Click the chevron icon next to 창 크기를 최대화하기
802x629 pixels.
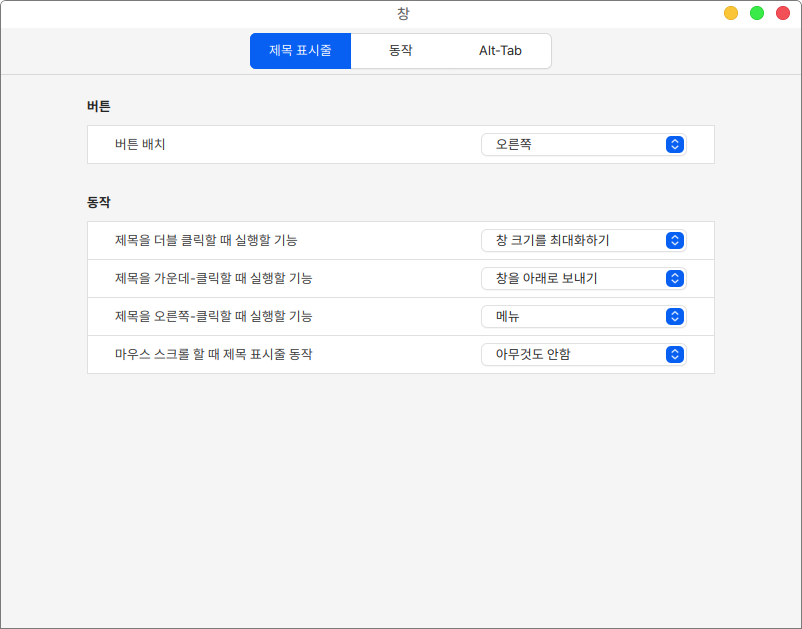coord(675,241)
